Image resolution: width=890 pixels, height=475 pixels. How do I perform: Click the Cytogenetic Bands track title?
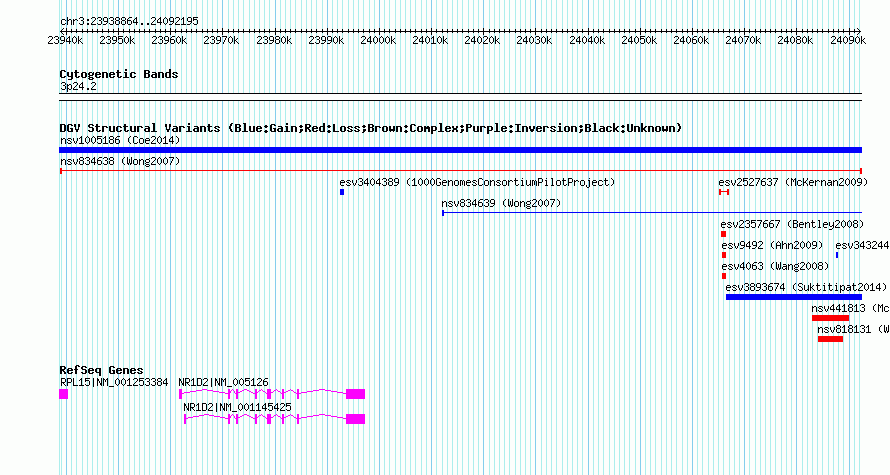(119, 74)
